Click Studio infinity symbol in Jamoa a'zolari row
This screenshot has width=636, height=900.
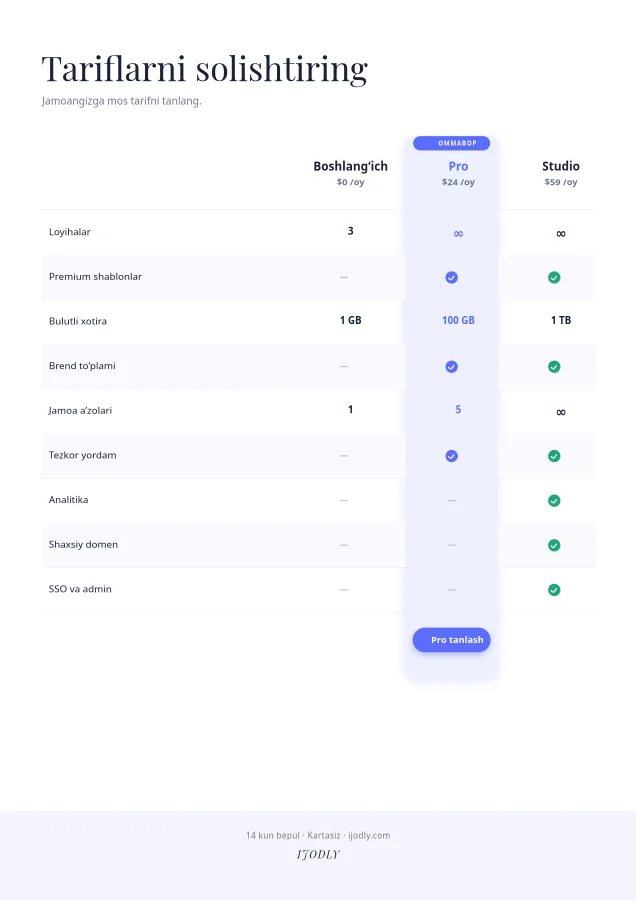[561, 412]
